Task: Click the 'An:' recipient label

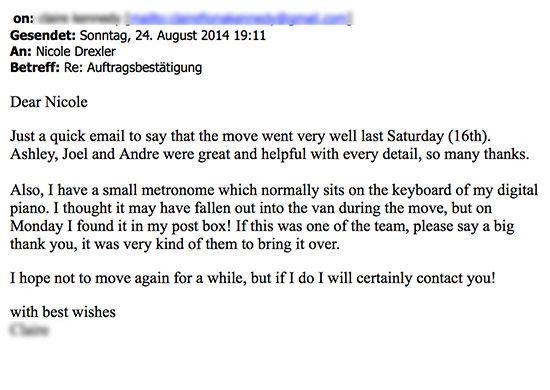Action: pos(21,52)
